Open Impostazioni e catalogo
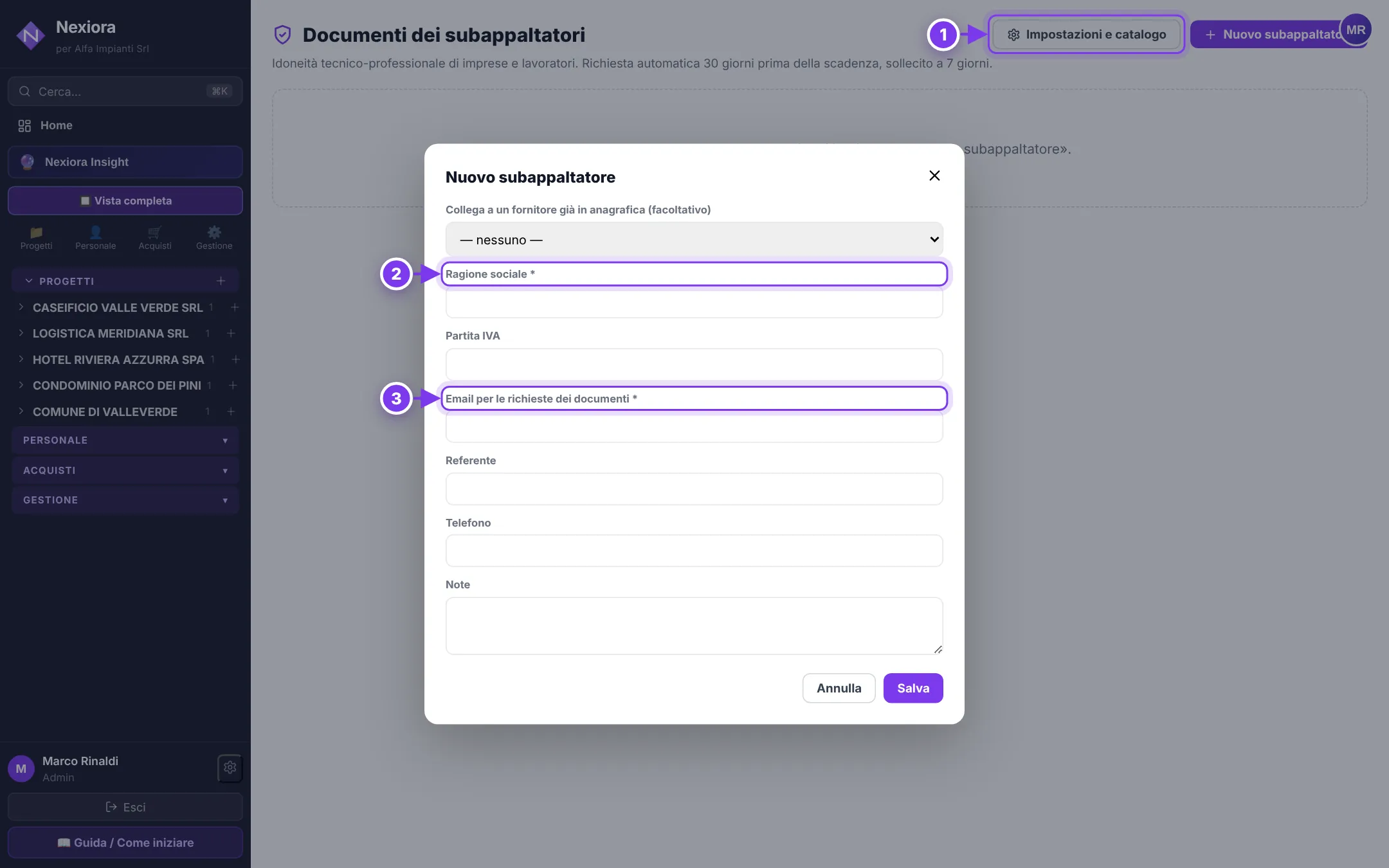Screen dimensions: 1389x868 click(1086, 35)
